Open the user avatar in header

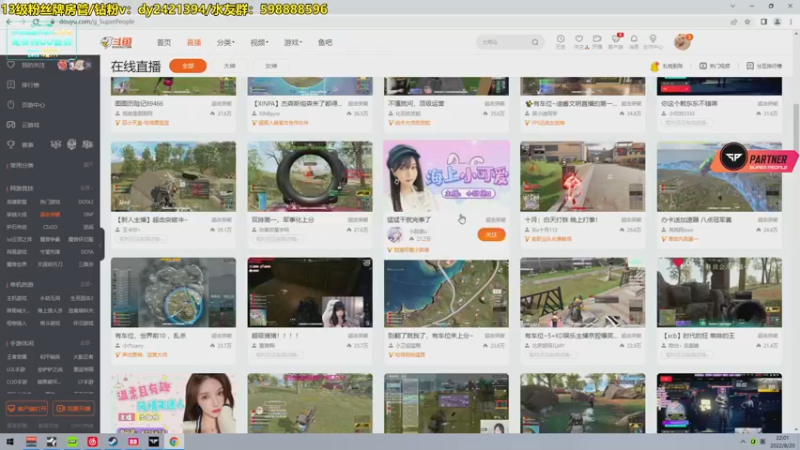pyautogui.click(x=682, y=42)
